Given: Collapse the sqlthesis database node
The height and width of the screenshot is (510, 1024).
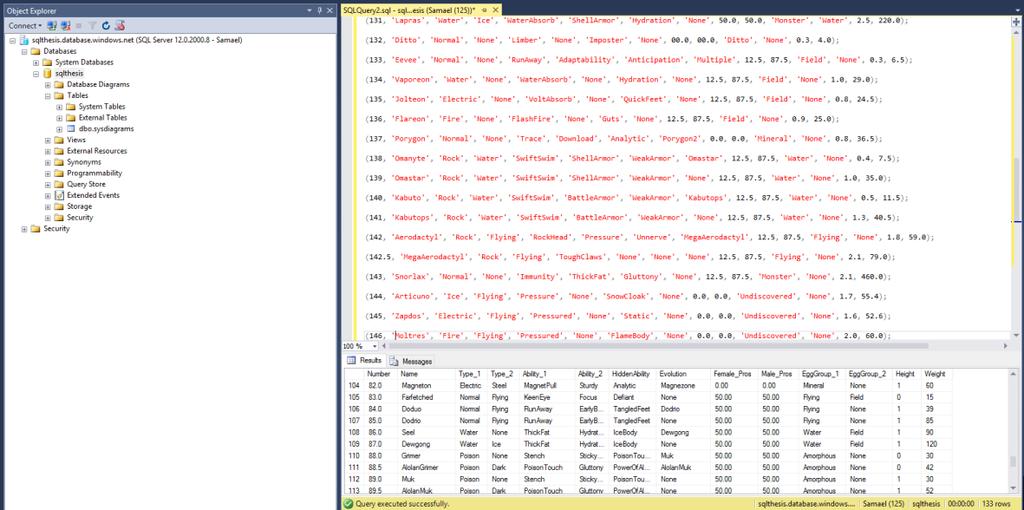Looking at the screenshot, I should pyautogui.click(x=37, y=73).
